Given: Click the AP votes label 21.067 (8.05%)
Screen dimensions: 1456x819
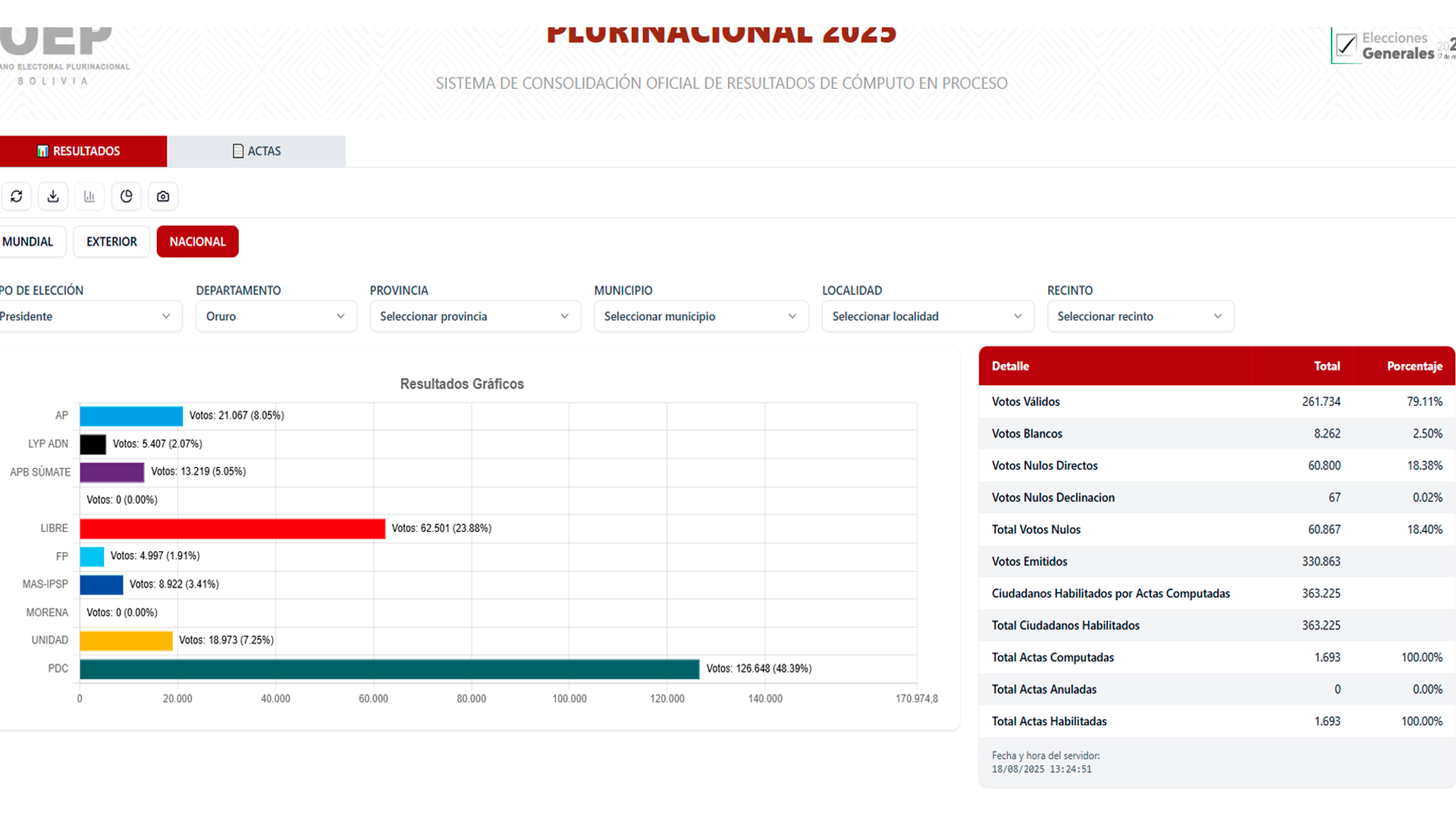Looking at the screenshot, I should tap(237, 416).
